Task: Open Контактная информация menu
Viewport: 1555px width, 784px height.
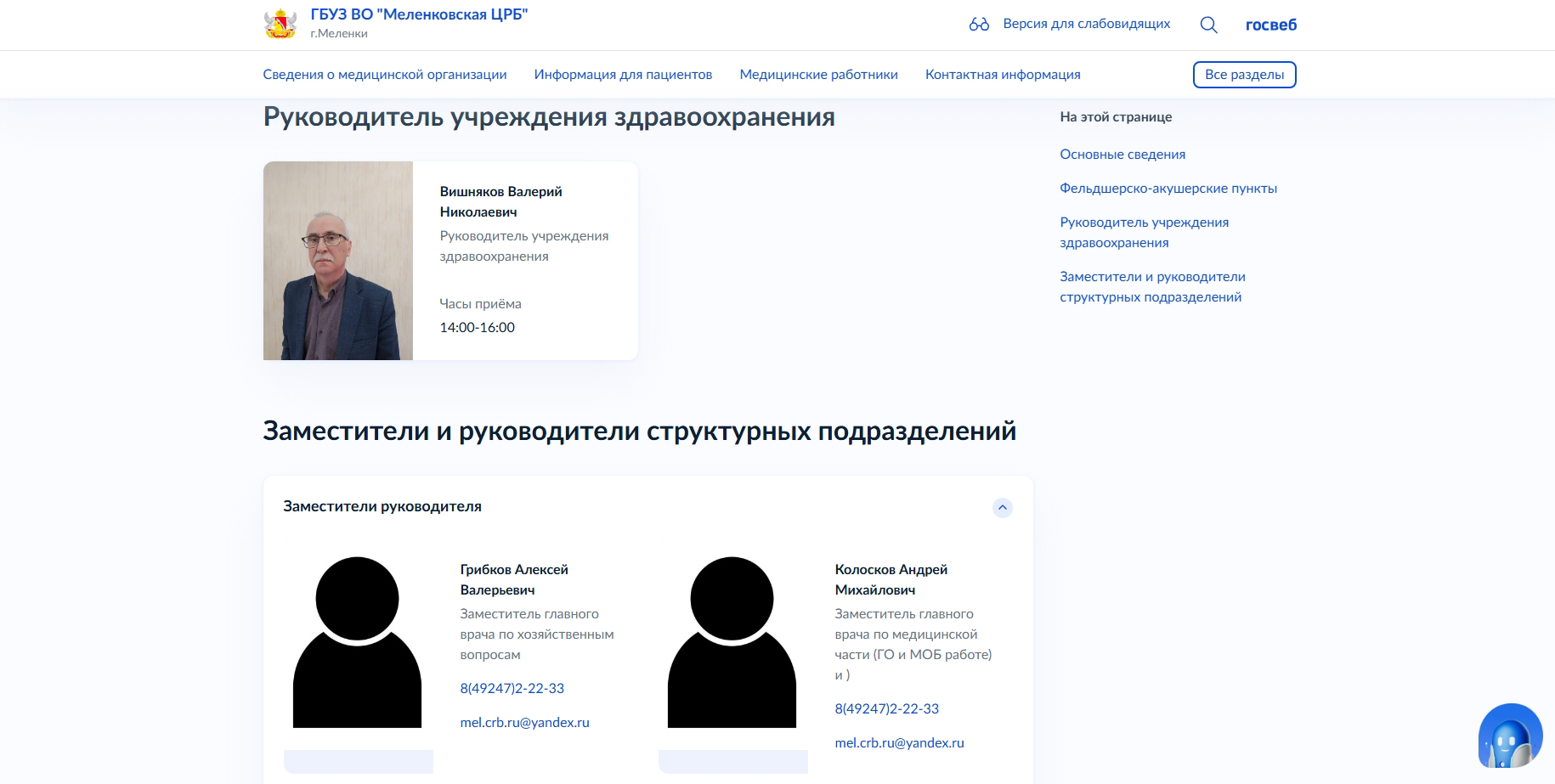Action: click(x=1003, y=75)
